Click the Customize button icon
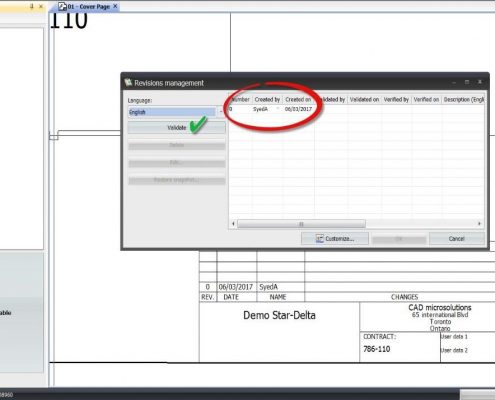The height and width of the screenshot is (400, 495). [320, 239]
